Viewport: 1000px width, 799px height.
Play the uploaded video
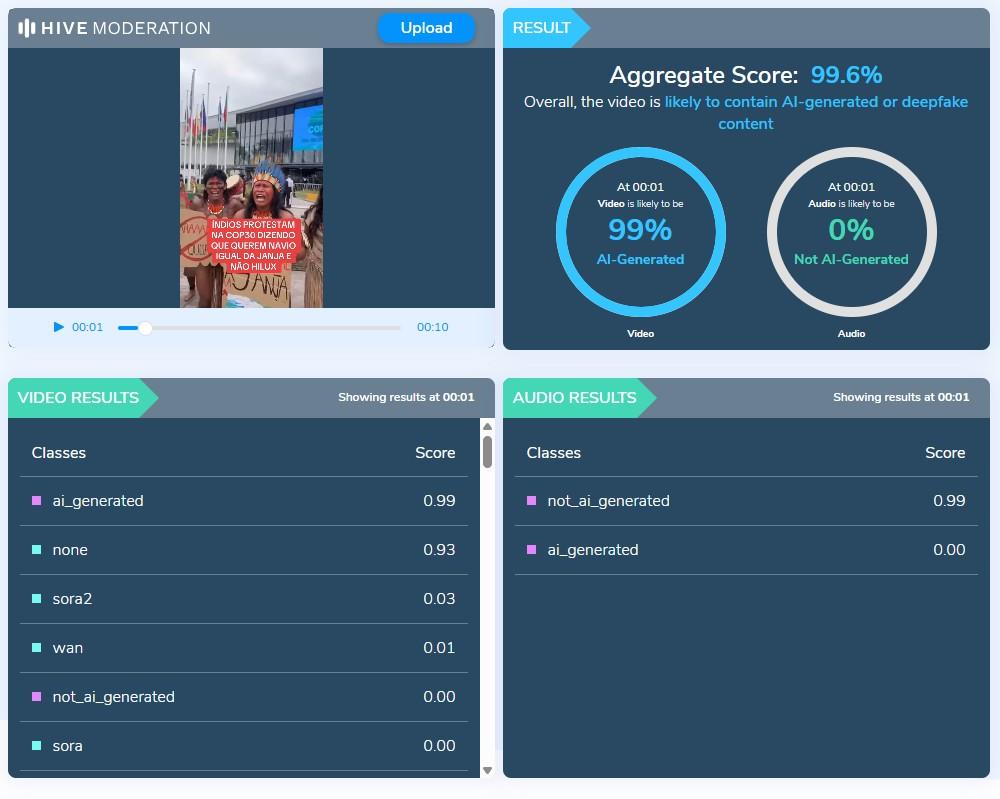coord(59,327)
